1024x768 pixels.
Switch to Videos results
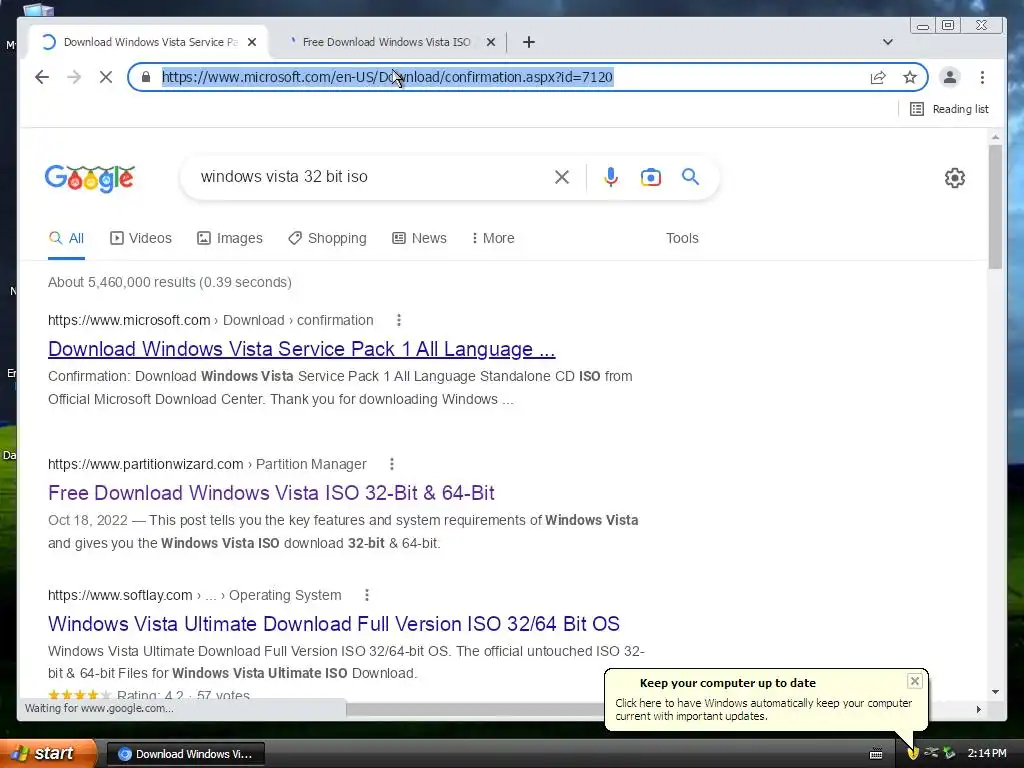point(141,238)
